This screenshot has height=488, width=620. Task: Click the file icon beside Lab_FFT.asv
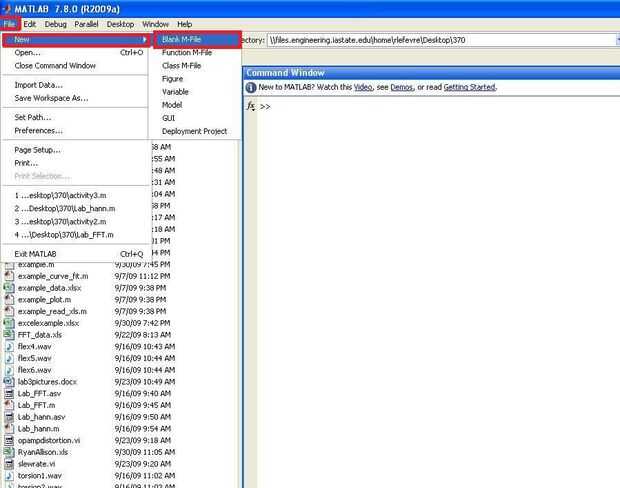pos(9,393)
